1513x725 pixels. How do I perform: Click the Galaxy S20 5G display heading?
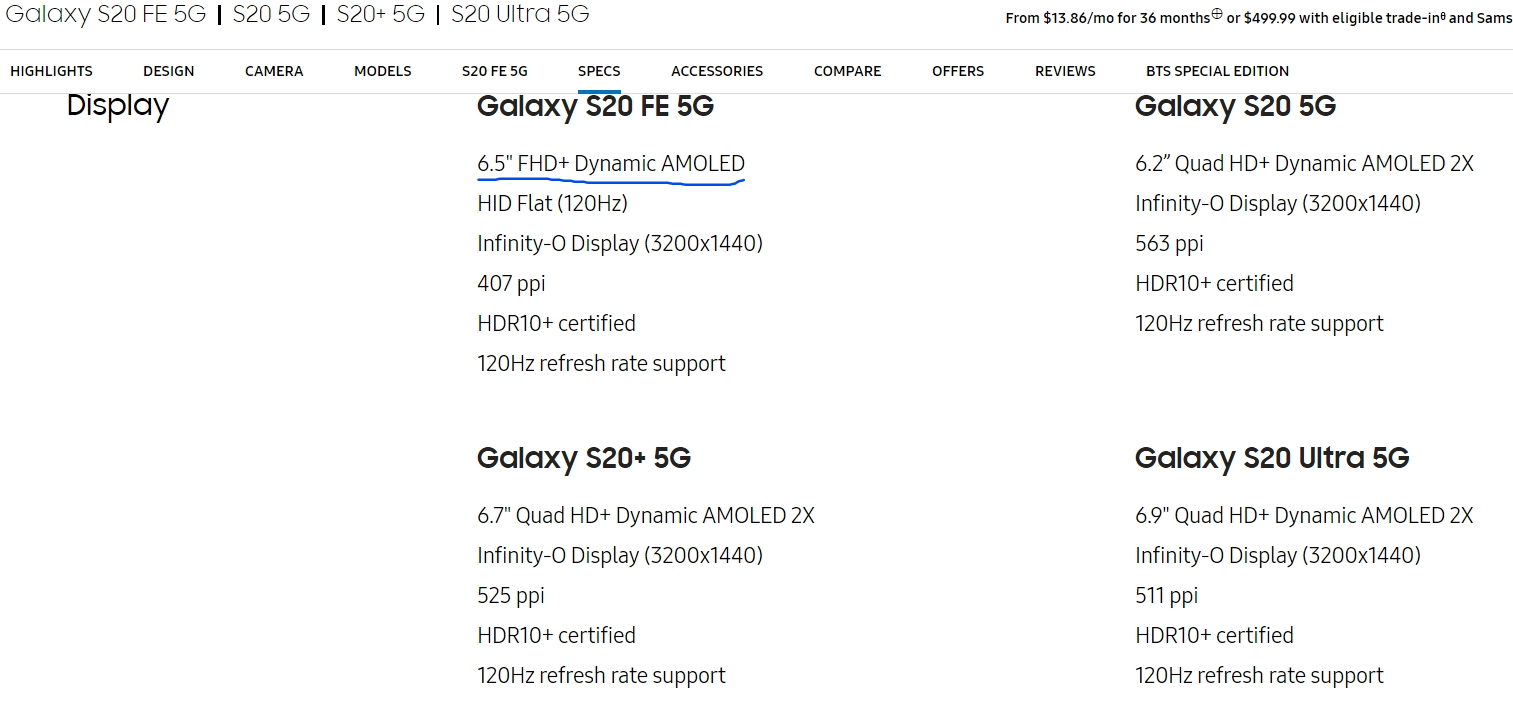pos(1235,106)
